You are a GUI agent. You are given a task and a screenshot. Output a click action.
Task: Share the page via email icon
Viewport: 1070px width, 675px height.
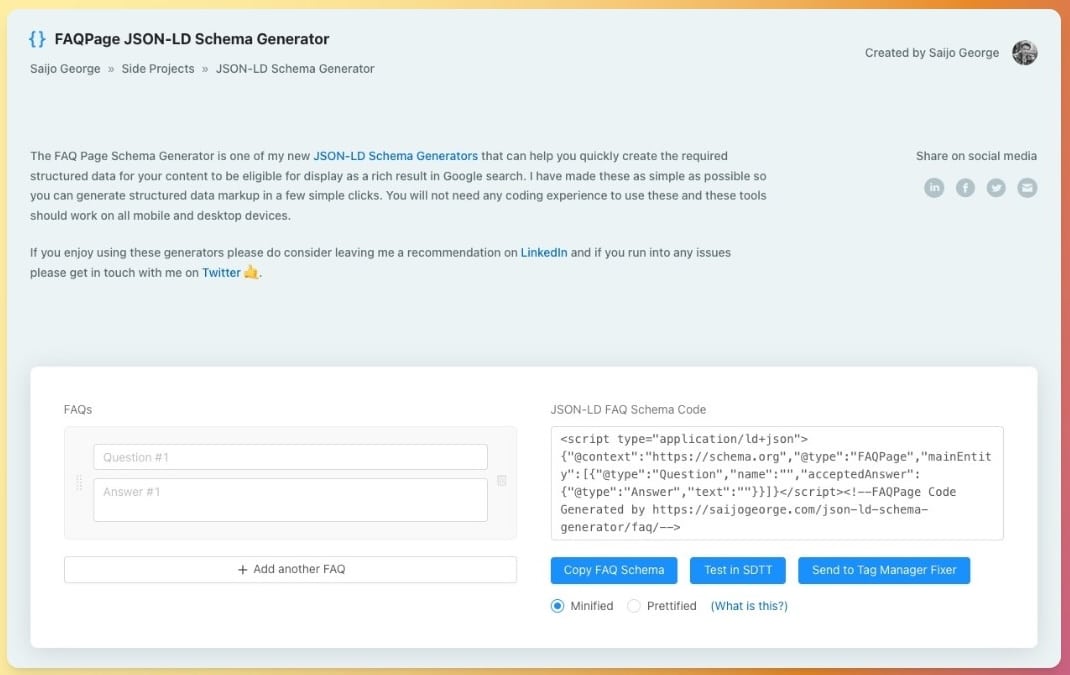coord(1027,188)
